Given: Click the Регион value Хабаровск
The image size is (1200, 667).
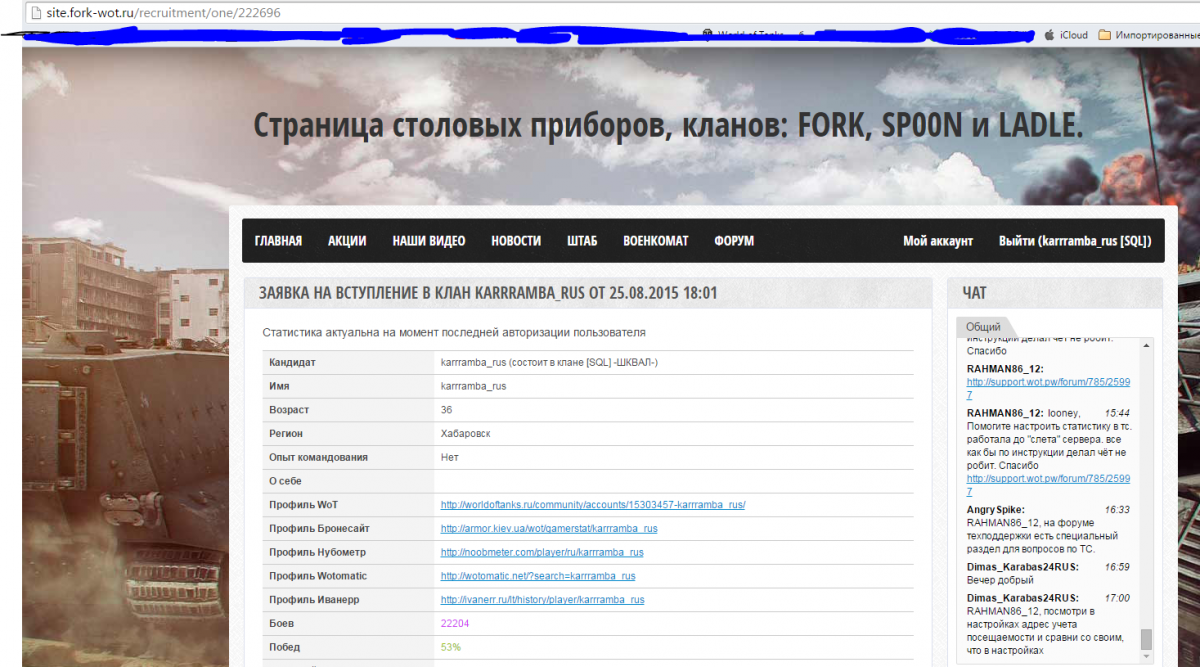Looking at the screenshot, I should (x=465, y=434).
